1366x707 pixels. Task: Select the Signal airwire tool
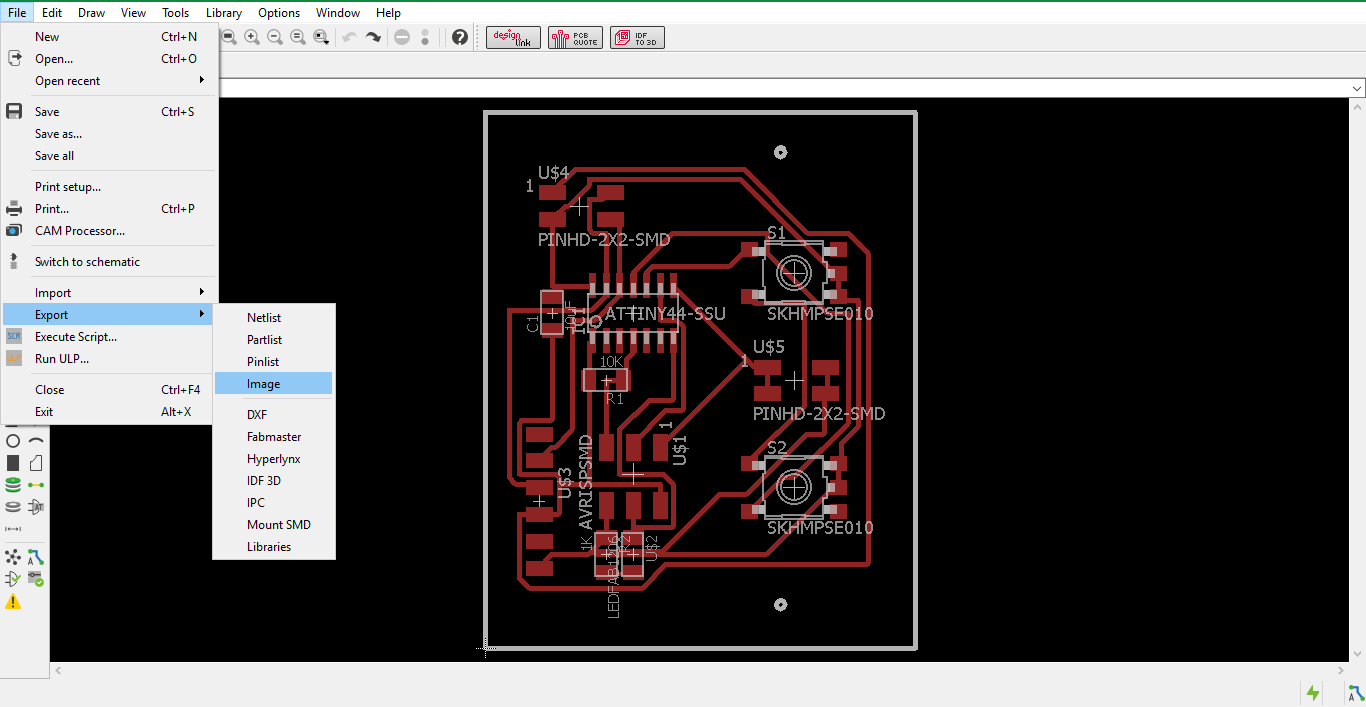click(36, 485)
